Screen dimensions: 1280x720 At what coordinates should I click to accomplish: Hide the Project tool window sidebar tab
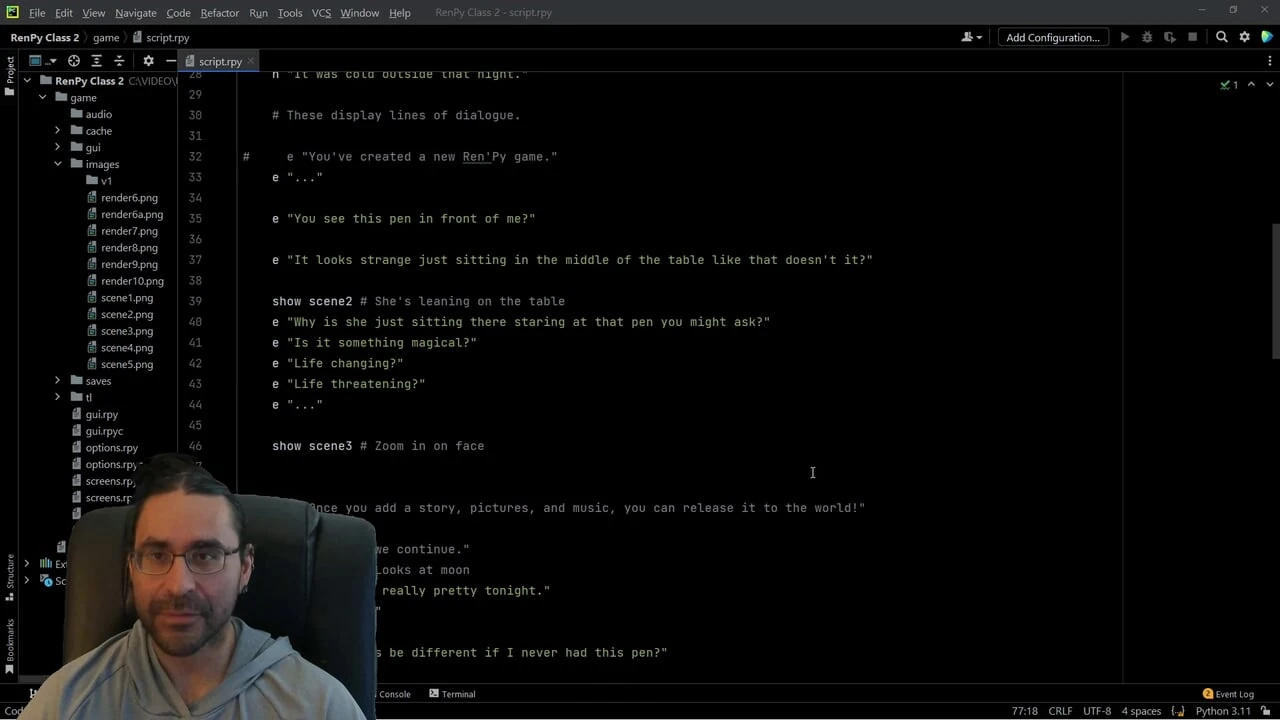click(10, 76)
